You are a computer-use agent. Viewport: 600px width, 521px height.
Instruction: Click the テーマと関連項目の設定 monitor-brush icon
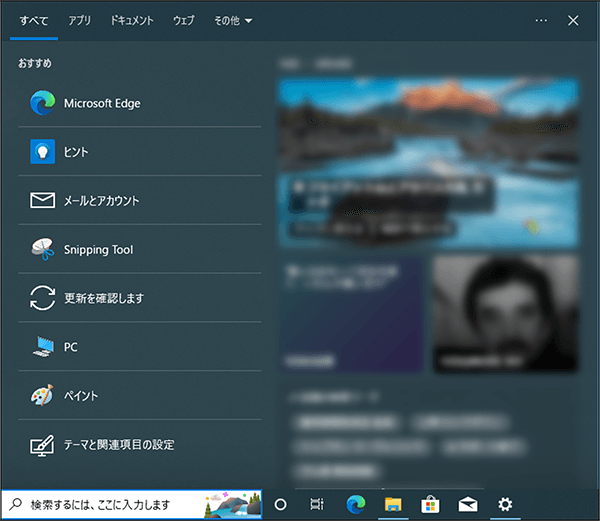42,445
